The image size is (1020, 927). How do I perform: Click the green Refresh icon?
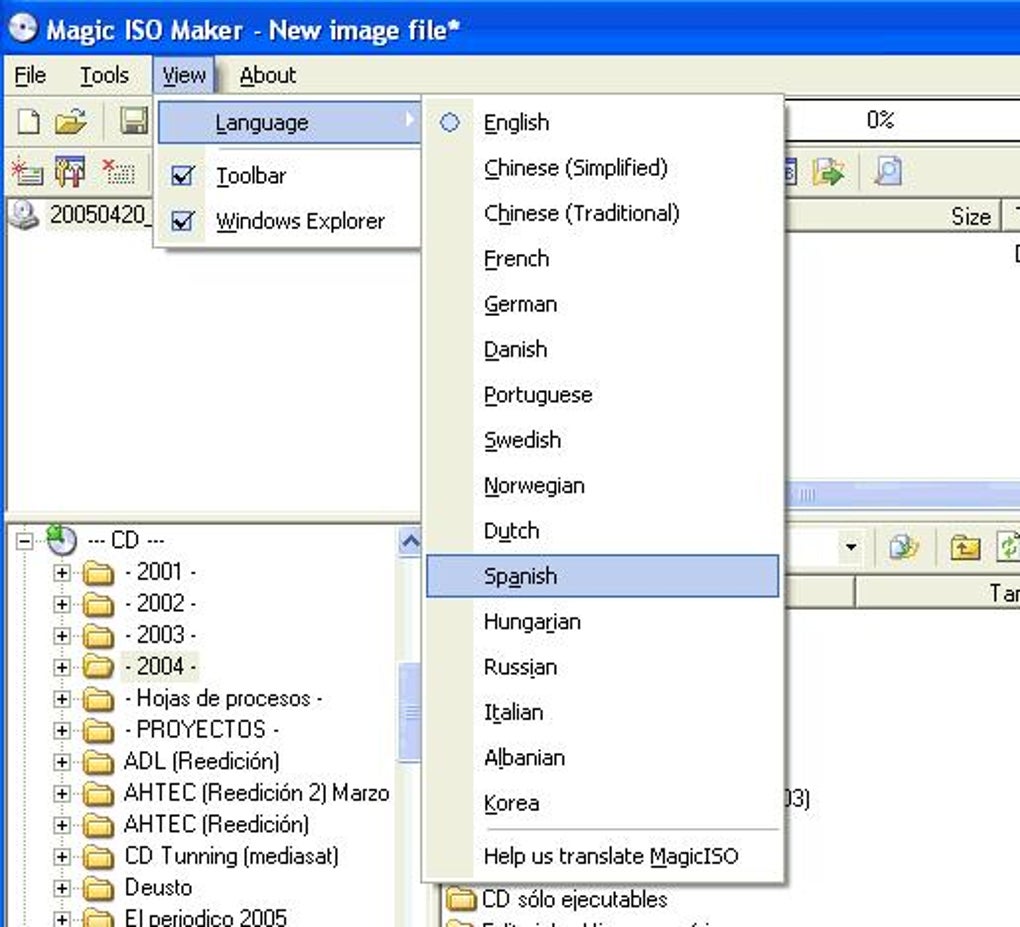[x=1008, y=547]
